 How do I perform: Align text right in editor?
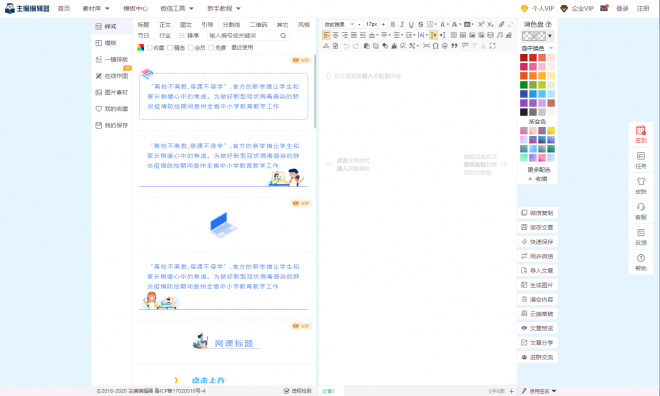pos(345,35)
